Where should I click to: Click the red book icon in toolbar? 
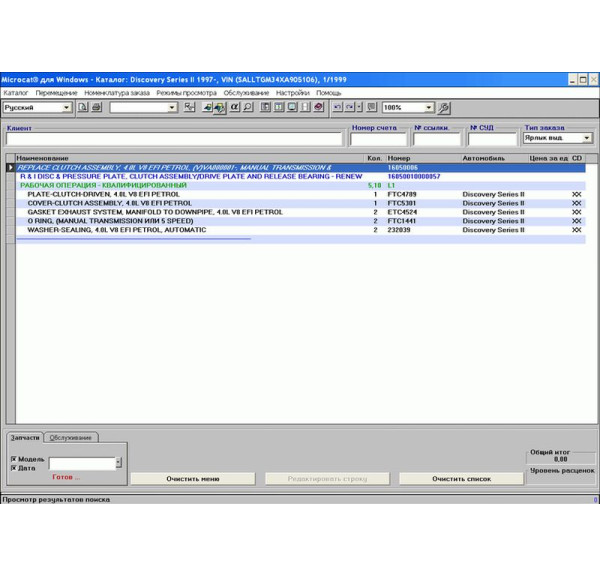coord(318,108)
